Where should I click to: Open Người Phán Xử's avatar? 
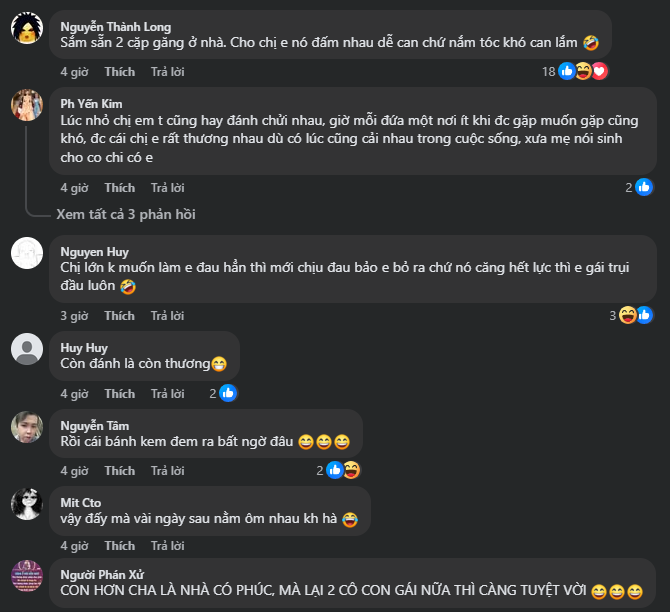(26, 577)
